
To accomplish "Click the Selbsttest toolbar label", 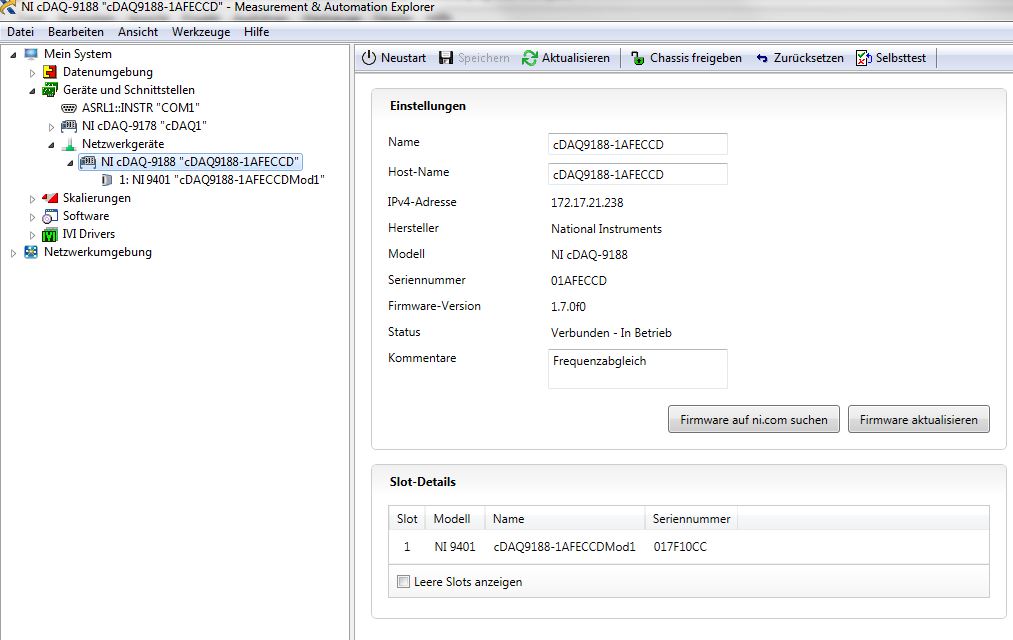I will point(901,58).
